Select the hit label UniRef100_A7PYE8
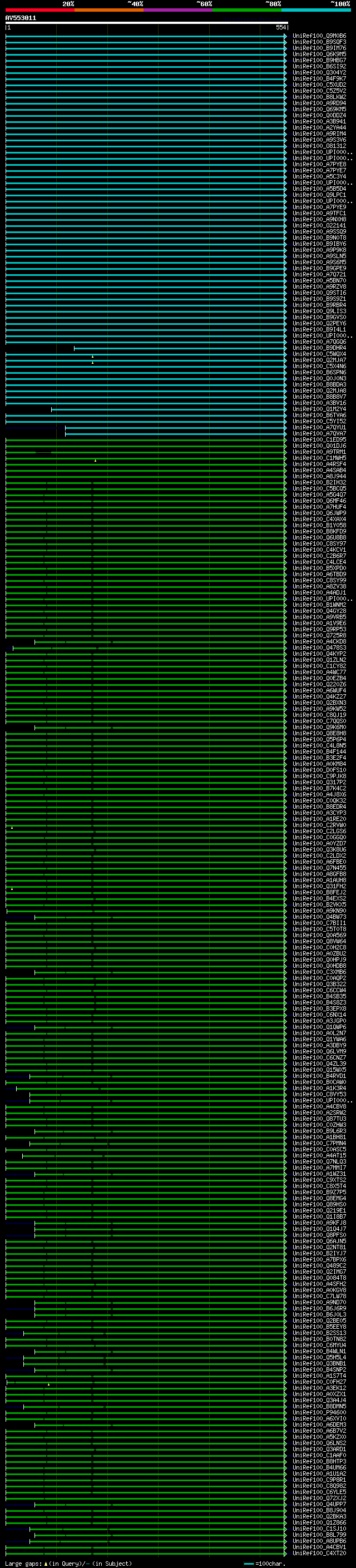356x1568 pixels. [x=319, y=164]
